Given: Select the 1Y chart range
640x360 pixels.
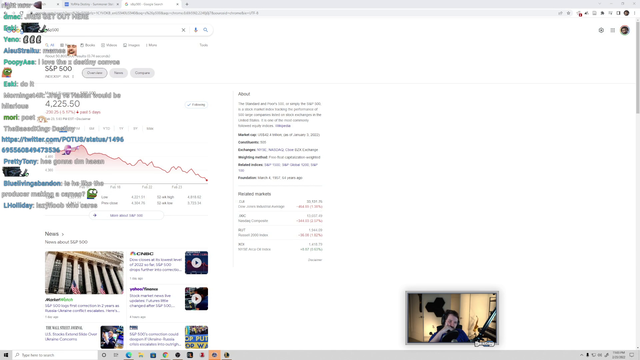Looking at the screenshot, I should click(x=121, y=129).
